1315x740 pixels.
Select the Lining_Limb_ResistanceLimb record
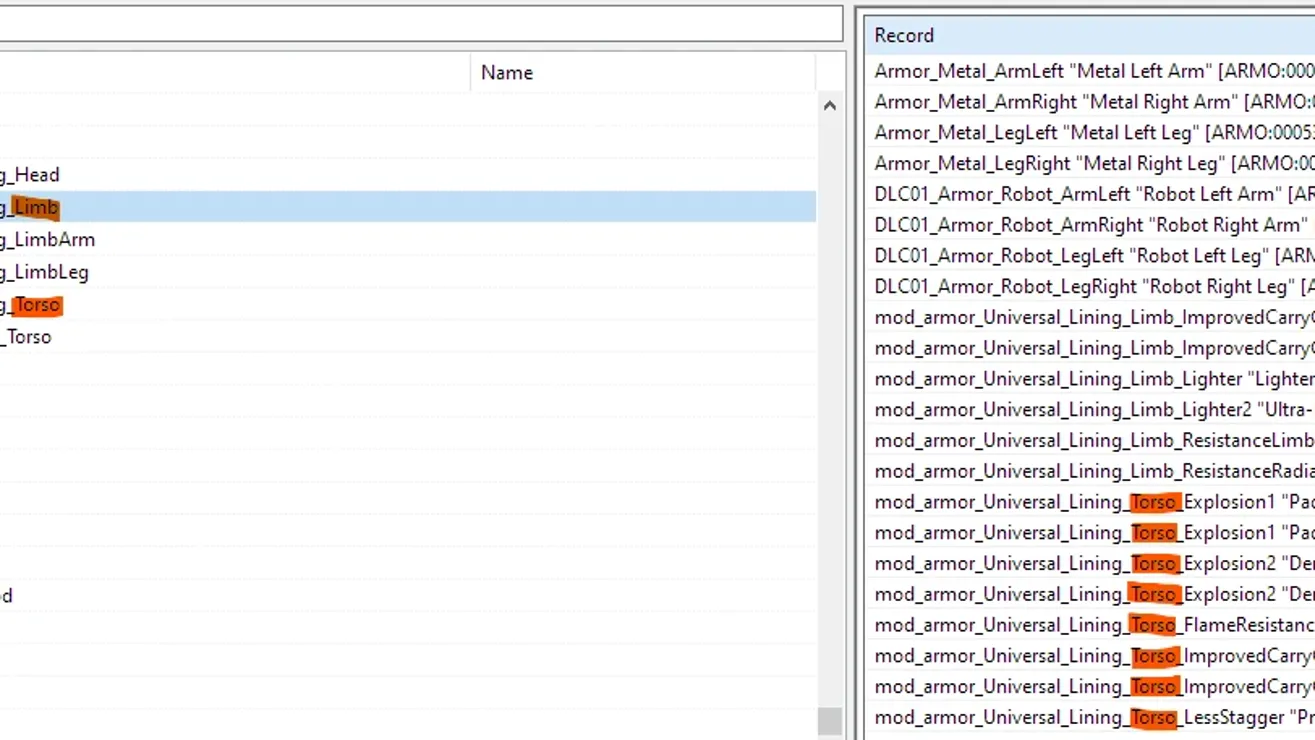(1090, 441)
